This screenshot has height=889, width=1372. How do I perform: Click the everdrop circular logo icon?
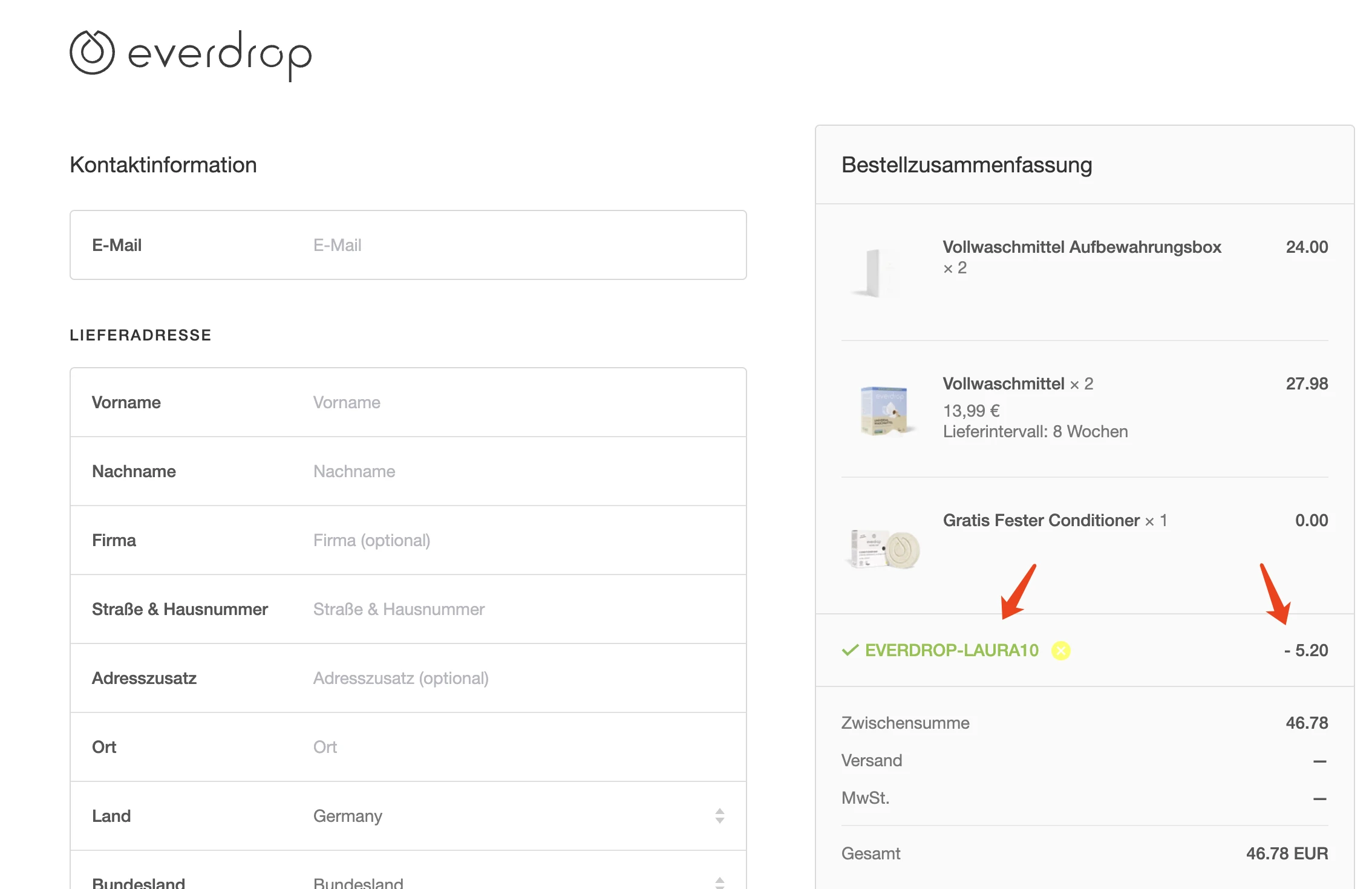tap(92, 53)
